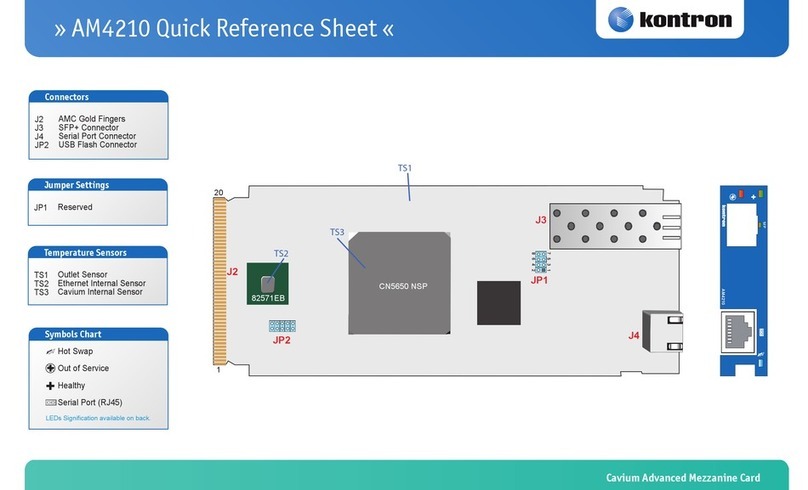Click the red J2 label on board

232,272
